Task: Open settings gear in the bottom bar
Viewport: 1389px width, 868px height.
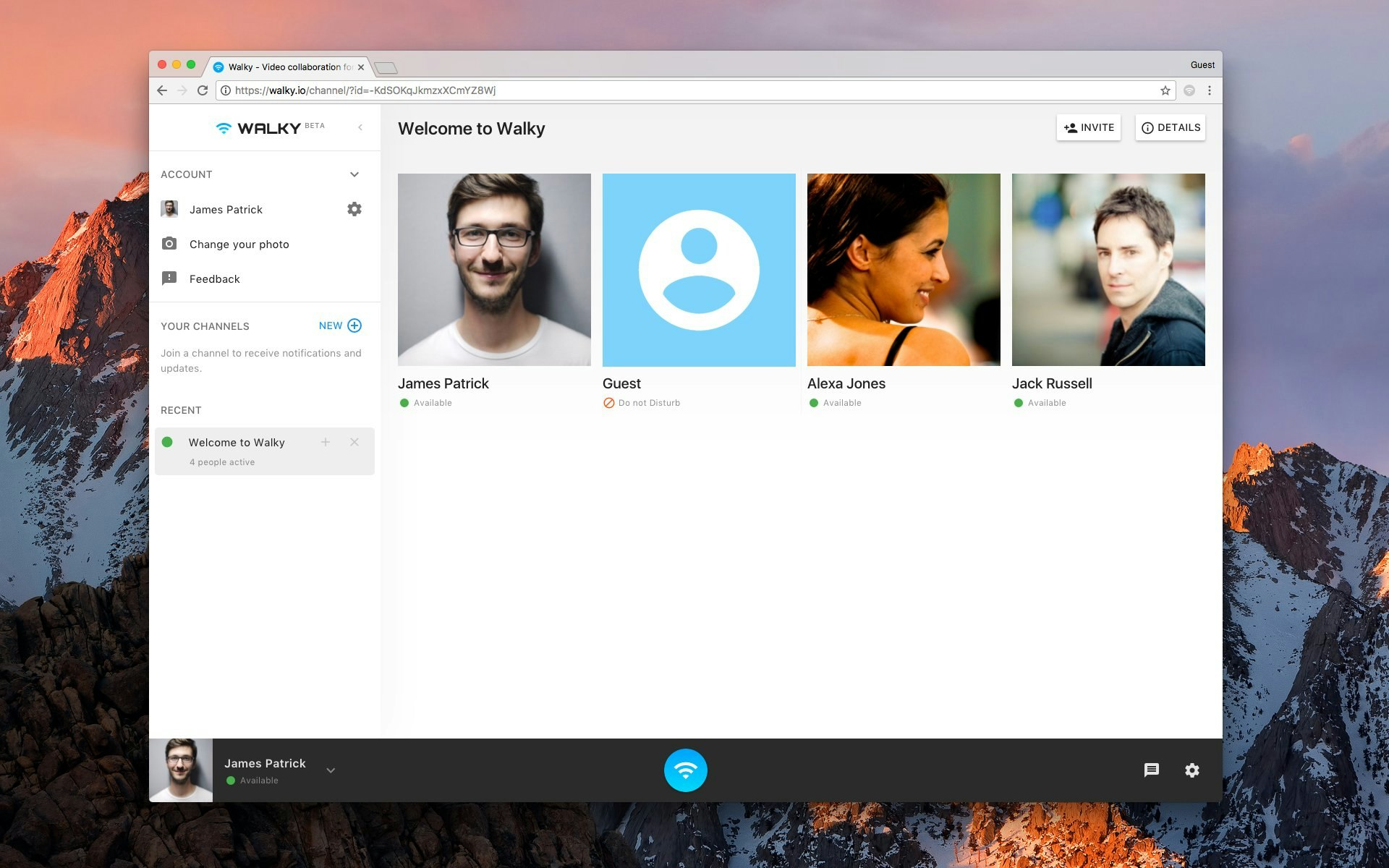Action: click(1192, 770)
